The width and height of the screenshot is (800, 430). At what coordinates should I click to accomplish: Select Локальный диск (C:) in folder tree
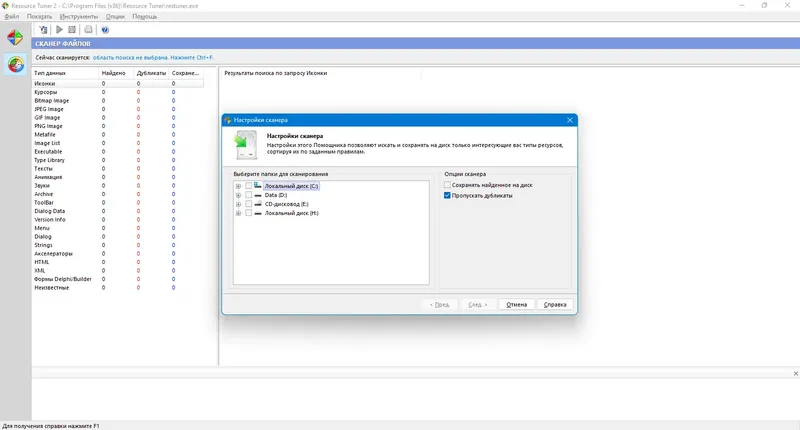click(x=291, y=186)
